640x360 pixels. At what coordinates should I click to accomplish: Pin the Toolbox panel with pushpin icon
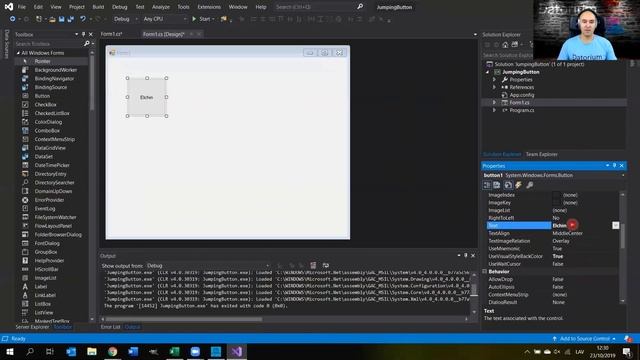pos(84,34)
